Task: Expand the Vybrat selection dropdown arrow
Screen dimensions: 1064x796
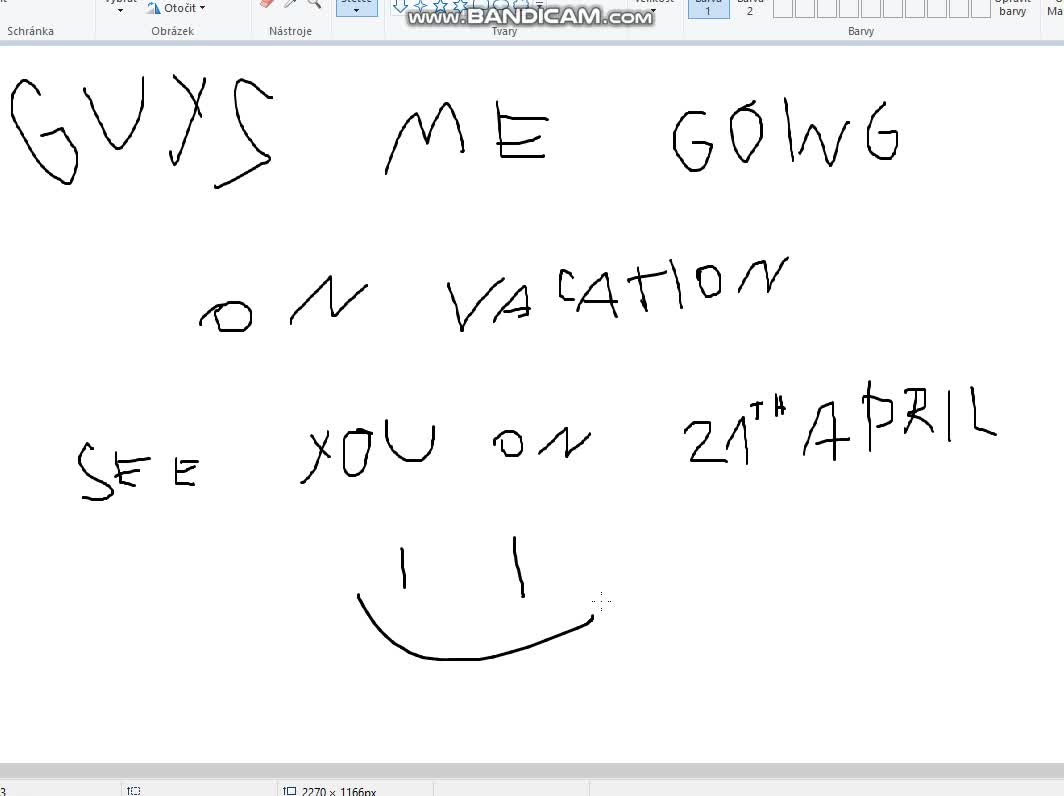Action: point(120,10)
